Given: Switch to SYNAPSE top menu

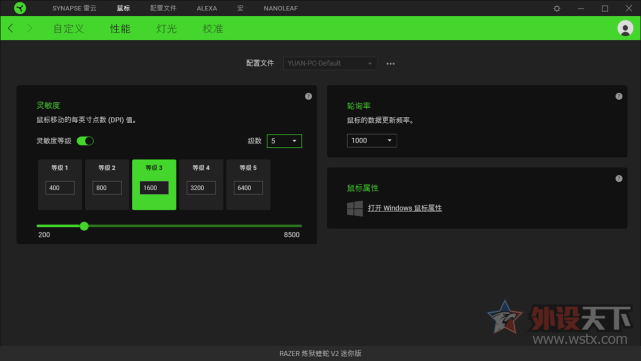Looking at the screenshot, I should [x=74, y=8].
